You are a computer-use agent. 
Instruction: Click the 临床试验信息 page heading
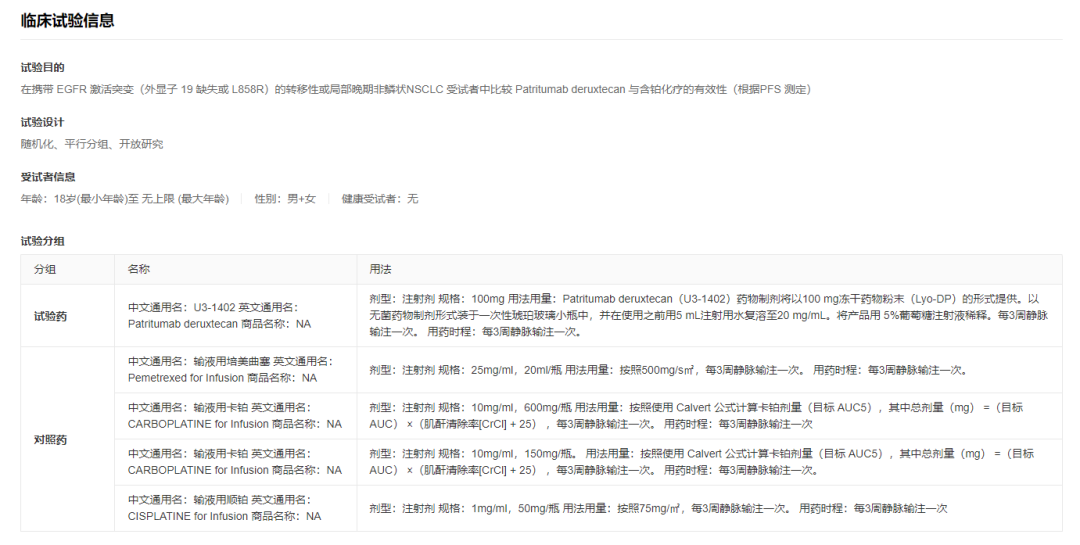click(x=68, y=20)
